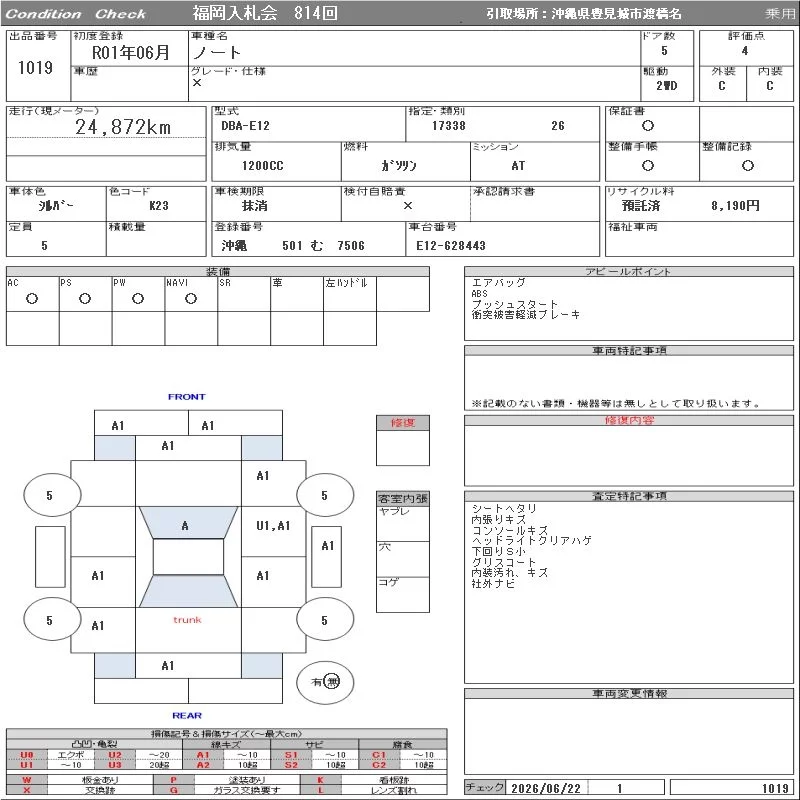Click the mileage '24,872km'
800x800 pixels.
[123, 127]
